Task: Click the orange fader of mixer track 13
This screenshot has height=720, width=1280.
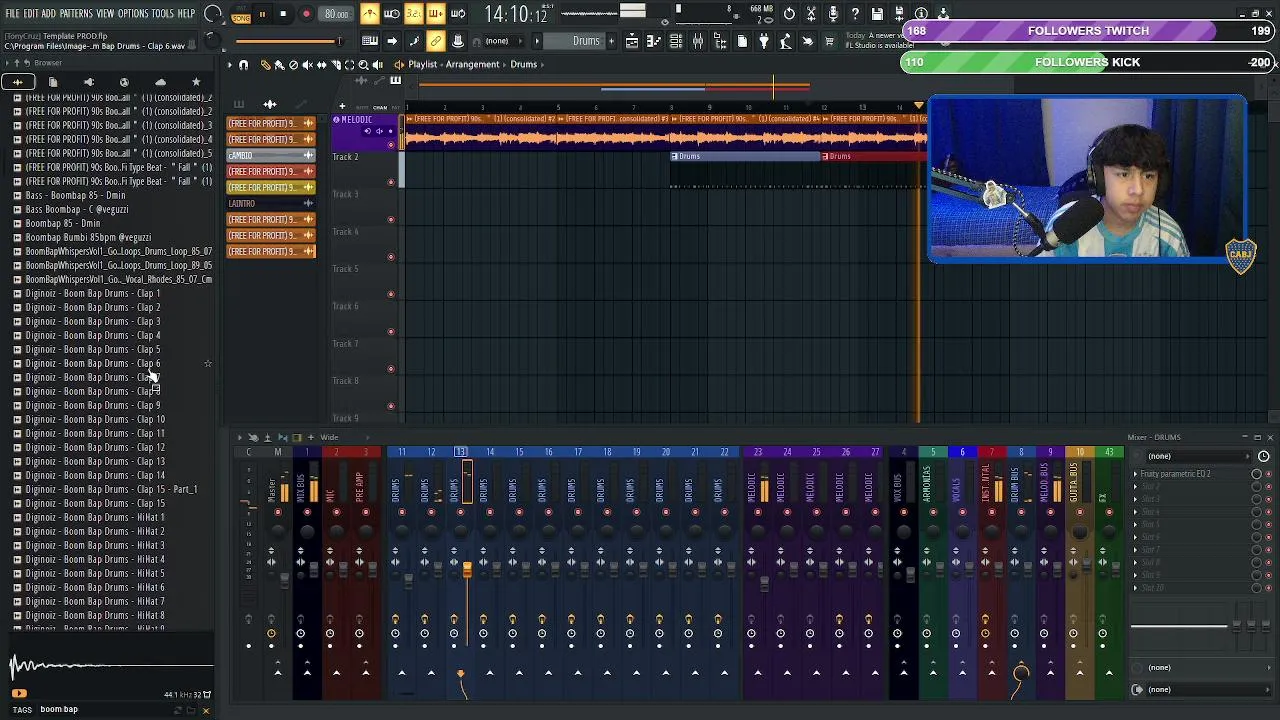Action: coord(467,571)
